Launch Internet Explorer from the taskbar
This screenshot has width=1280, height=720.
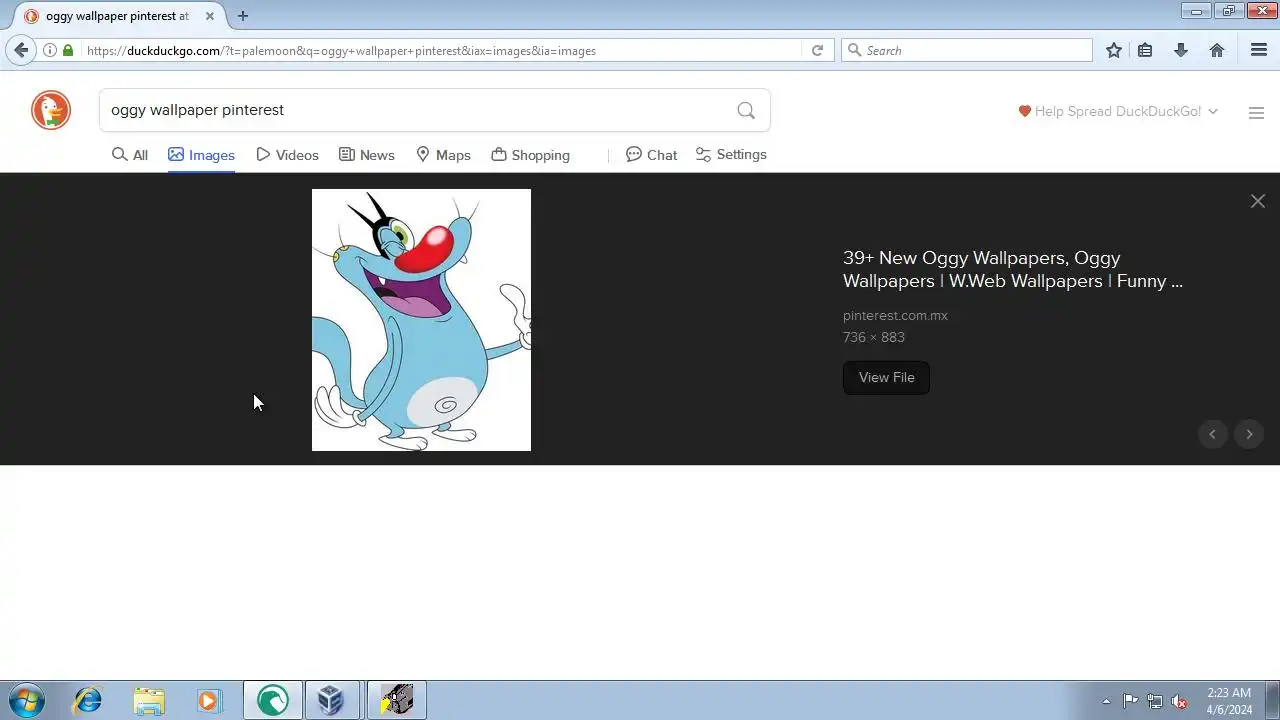88,700
